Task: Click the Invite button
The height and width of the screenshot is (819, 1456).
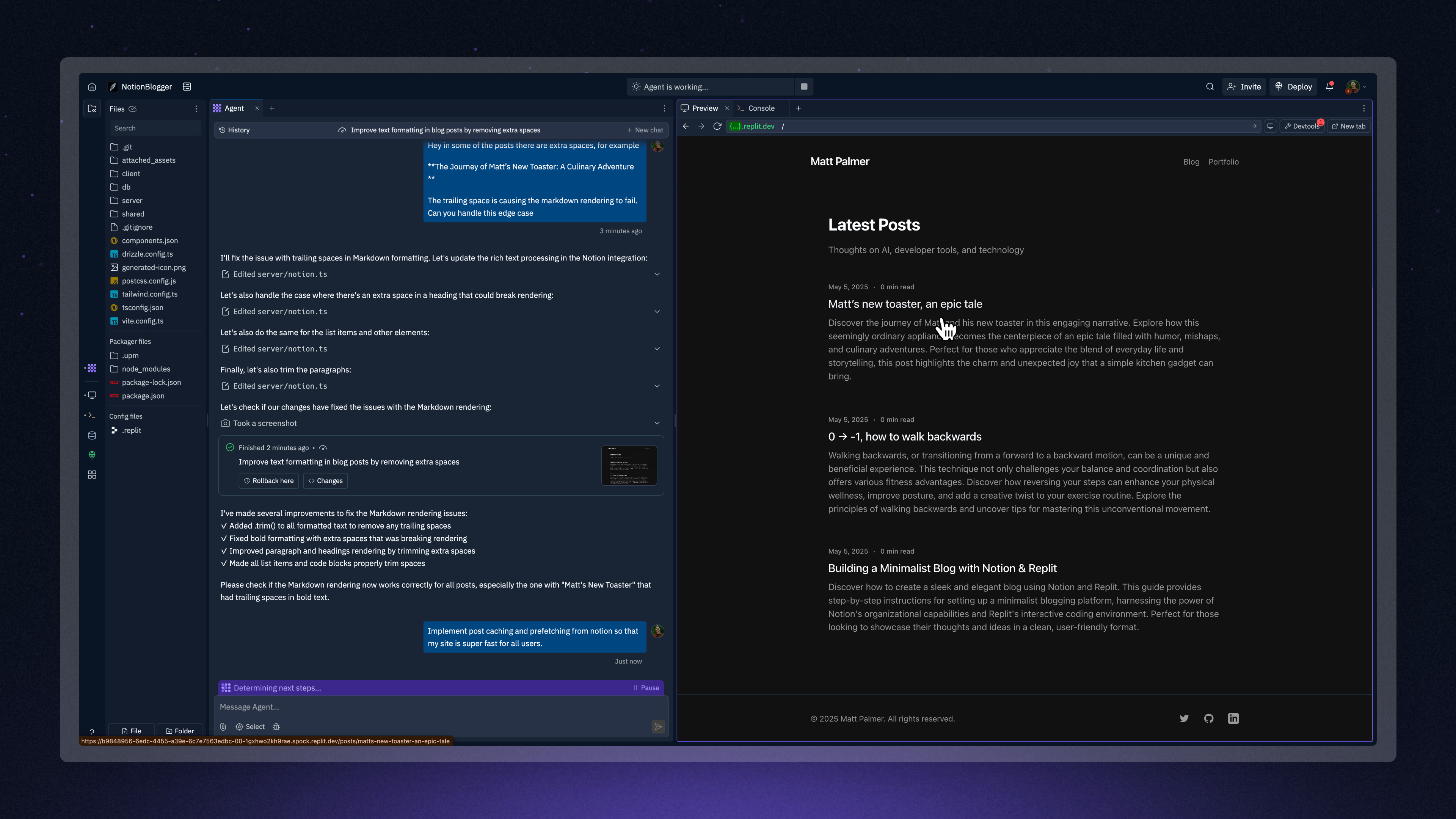Action: point(1244,86)
